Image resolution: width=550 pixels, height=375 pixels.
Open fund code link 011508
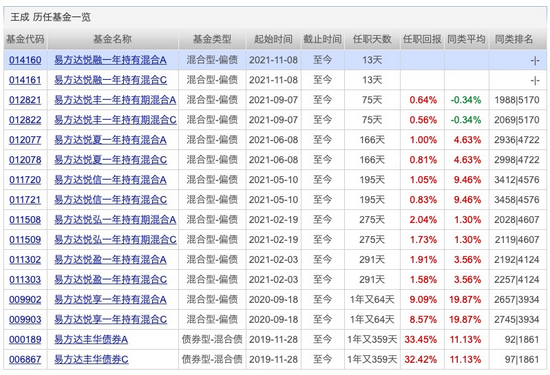pos(25,220)
